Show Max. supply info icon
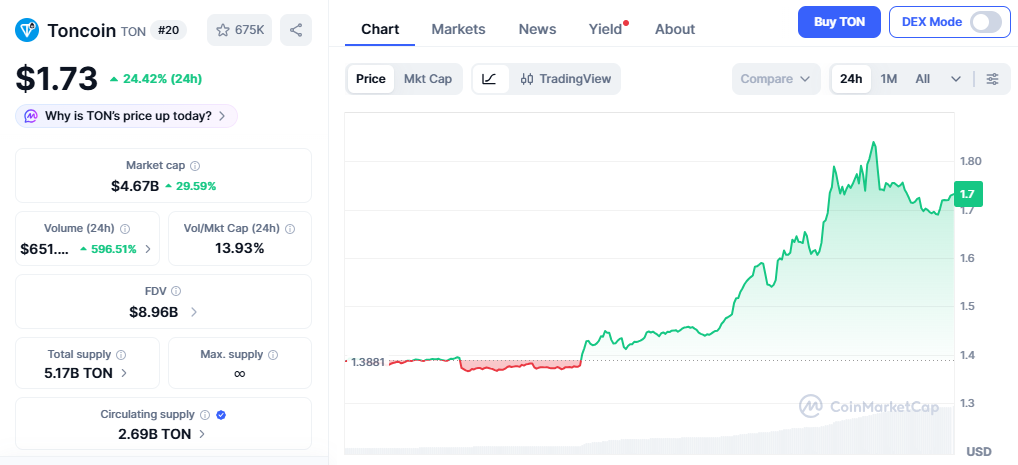Viewport: 1018px width, 465px height. click(x=273, y=355)
